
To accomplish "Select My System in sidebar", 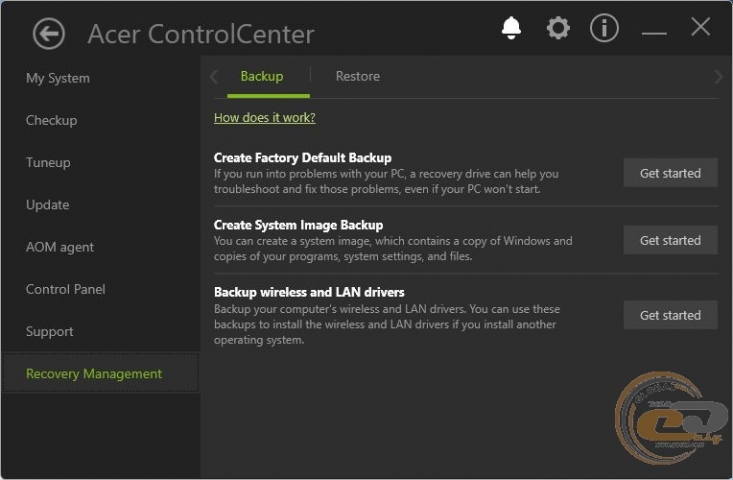I will pos(58,78).
